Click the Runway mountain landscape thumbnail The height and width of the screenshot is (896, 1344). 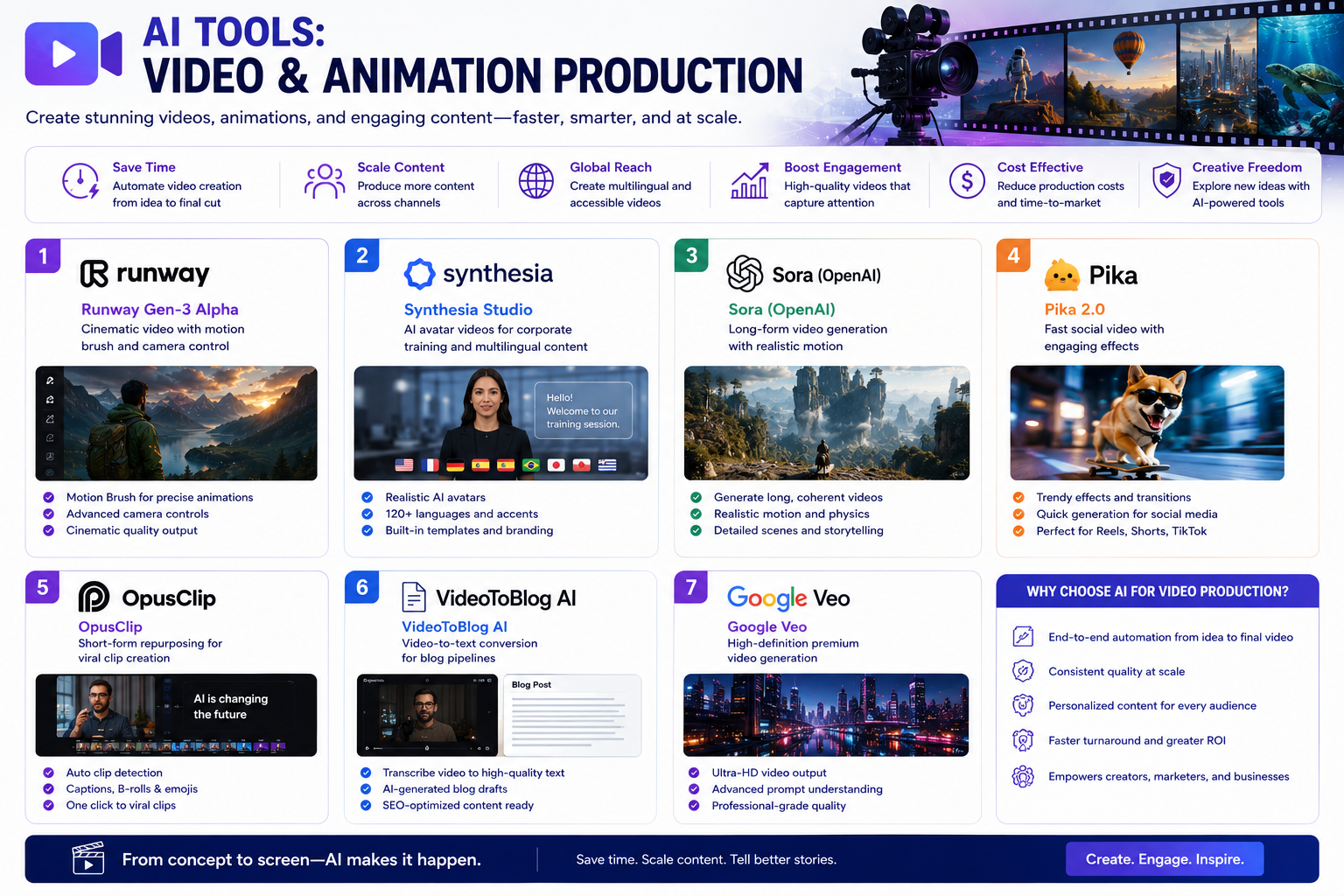(x=176, y=423)
